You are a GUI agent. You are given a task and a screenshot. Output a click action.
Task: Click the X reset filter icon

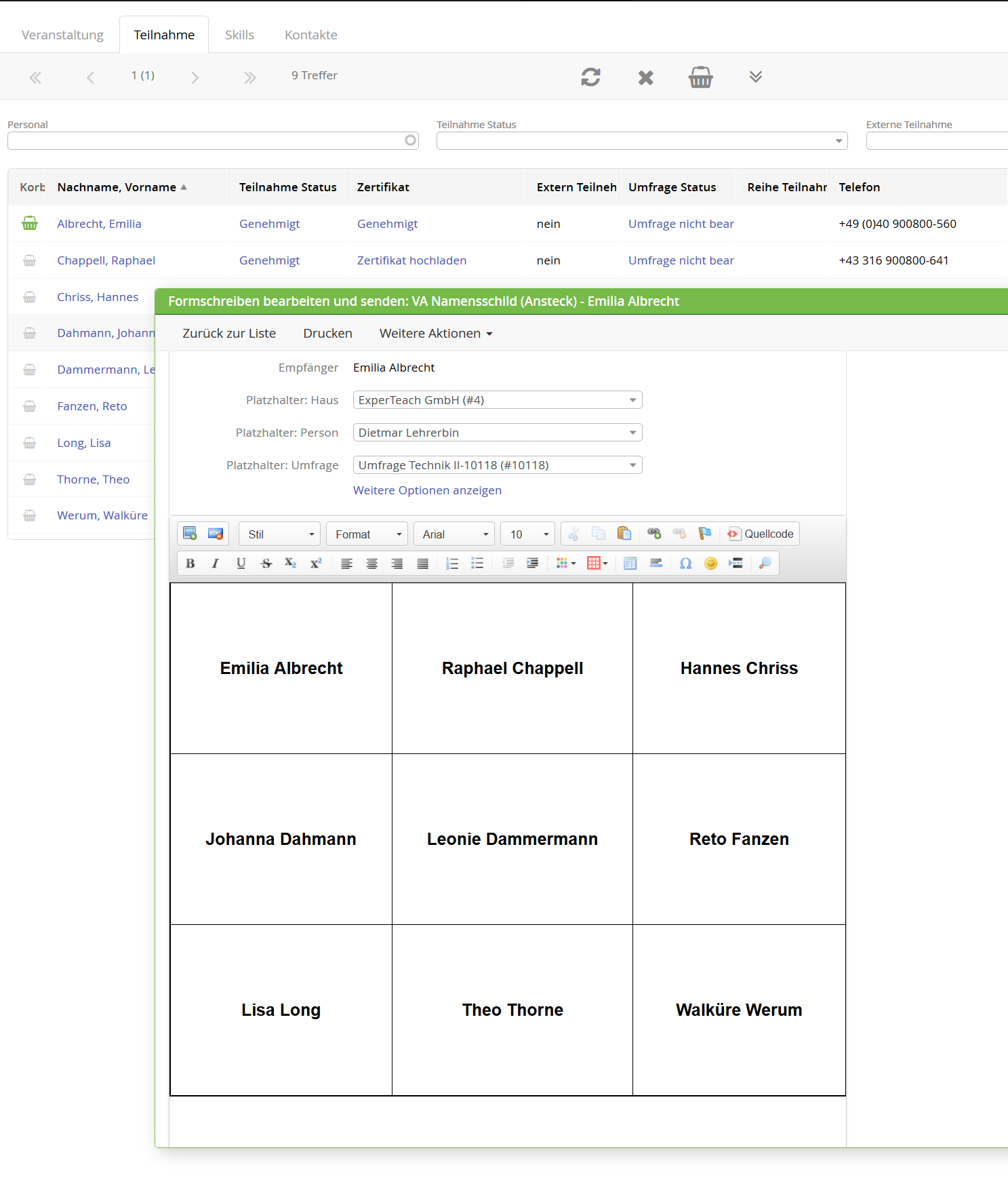tap(645, 77)
